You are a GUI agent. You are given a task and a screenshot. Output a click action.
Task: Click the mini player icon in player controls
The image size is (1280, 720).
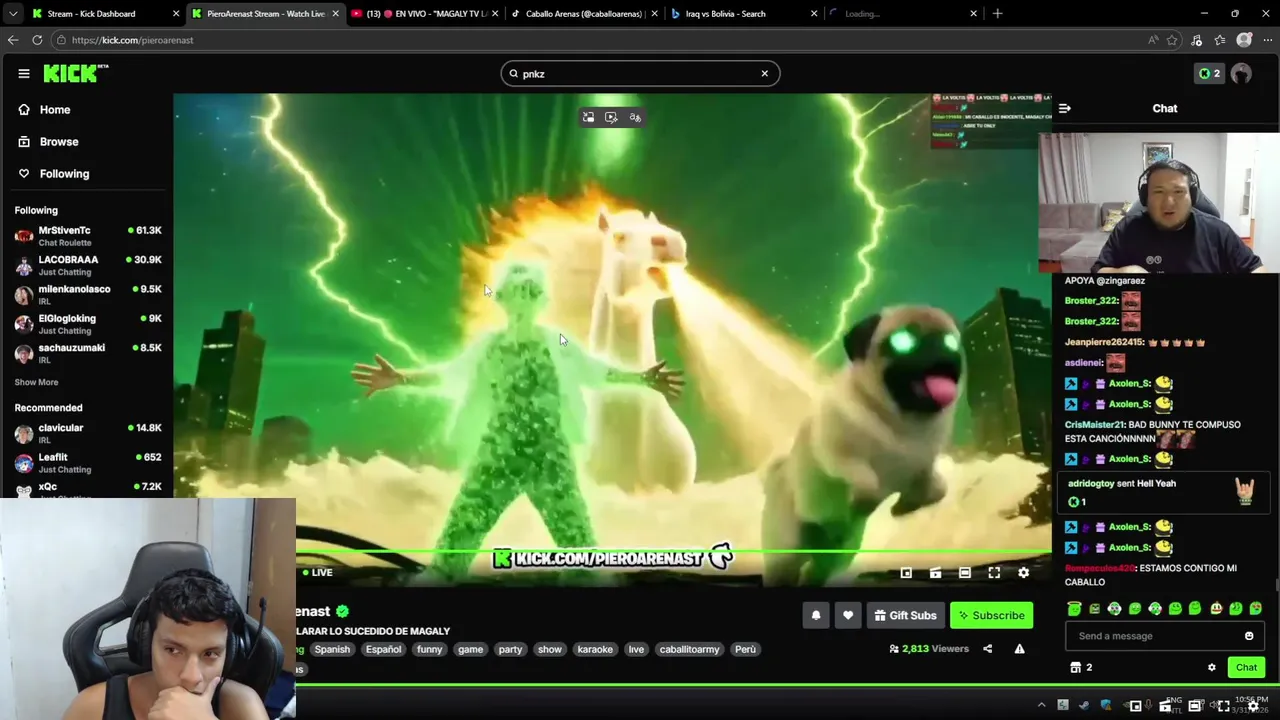pos(906,573)
